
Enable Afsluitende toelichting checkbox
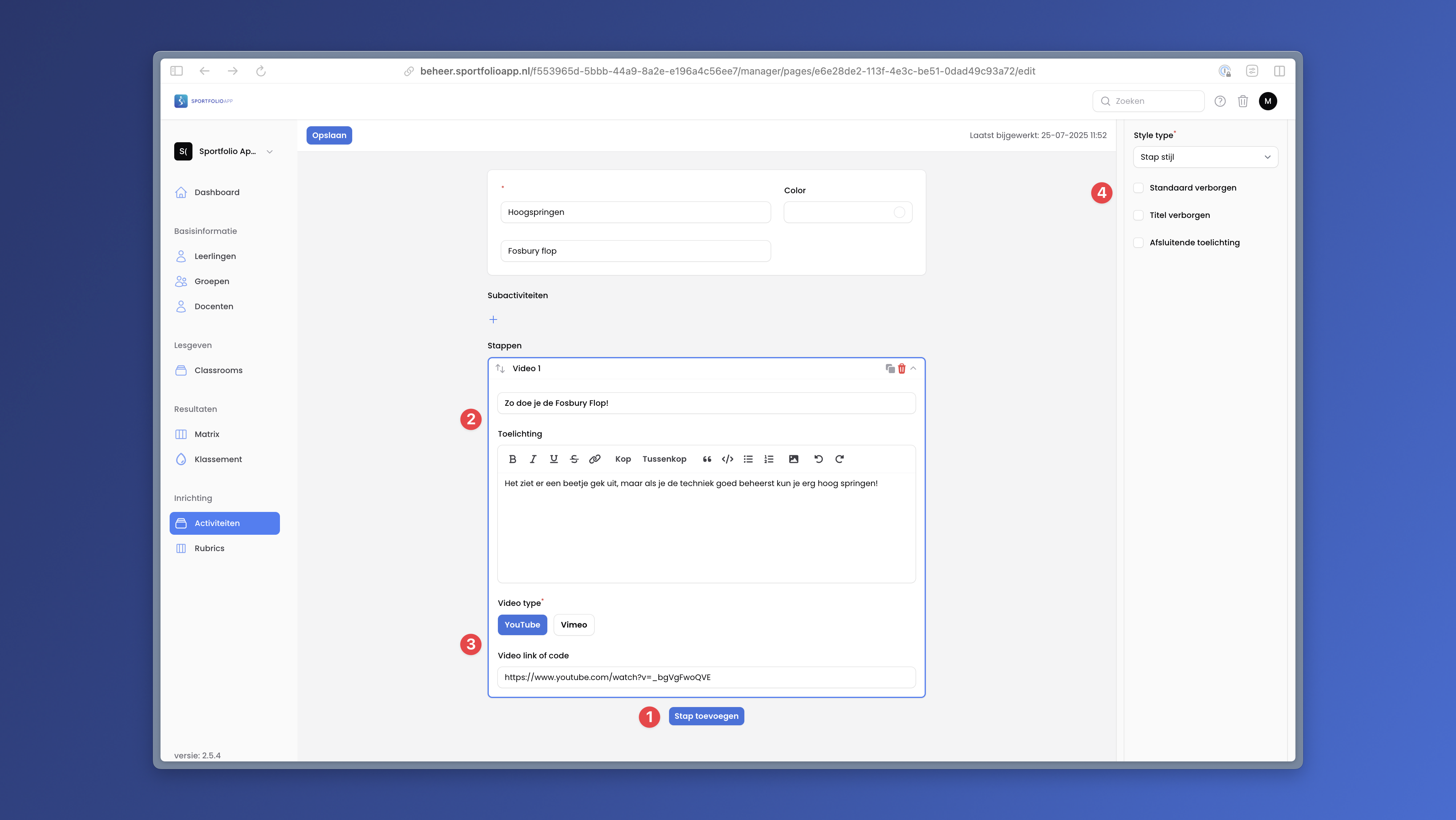[x=1138, y=242]
